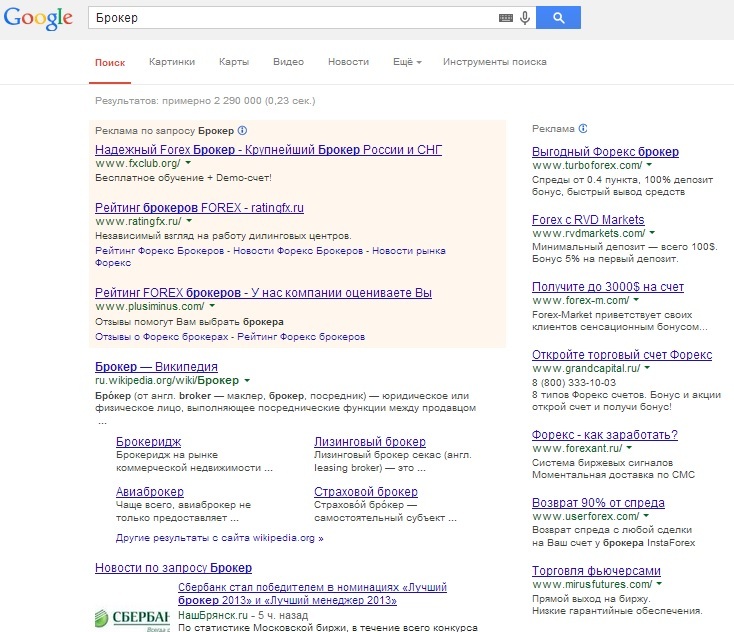Switch to the Видео tab

288,62
